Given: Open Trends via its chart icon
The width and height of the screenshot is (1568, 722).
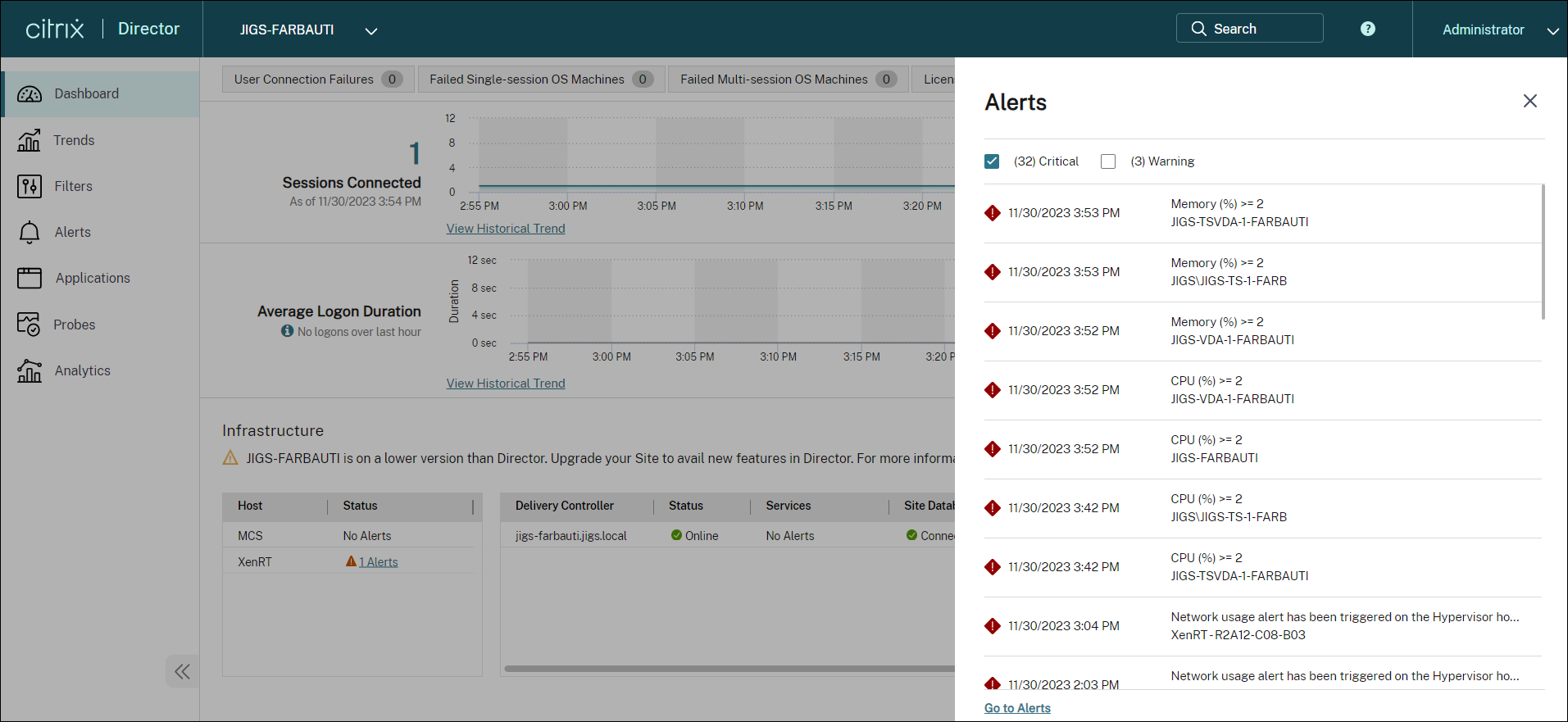Looking at the screenshot, I should (30, 141).
